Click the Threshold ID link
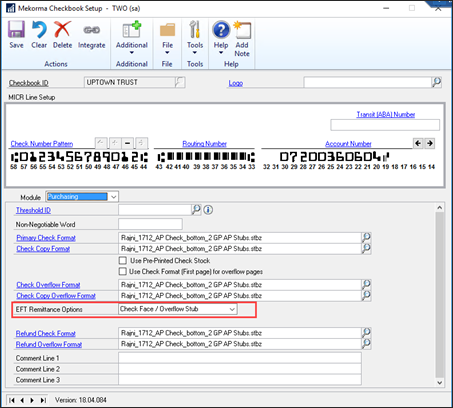453x408 pixels. tap(33, 210)
